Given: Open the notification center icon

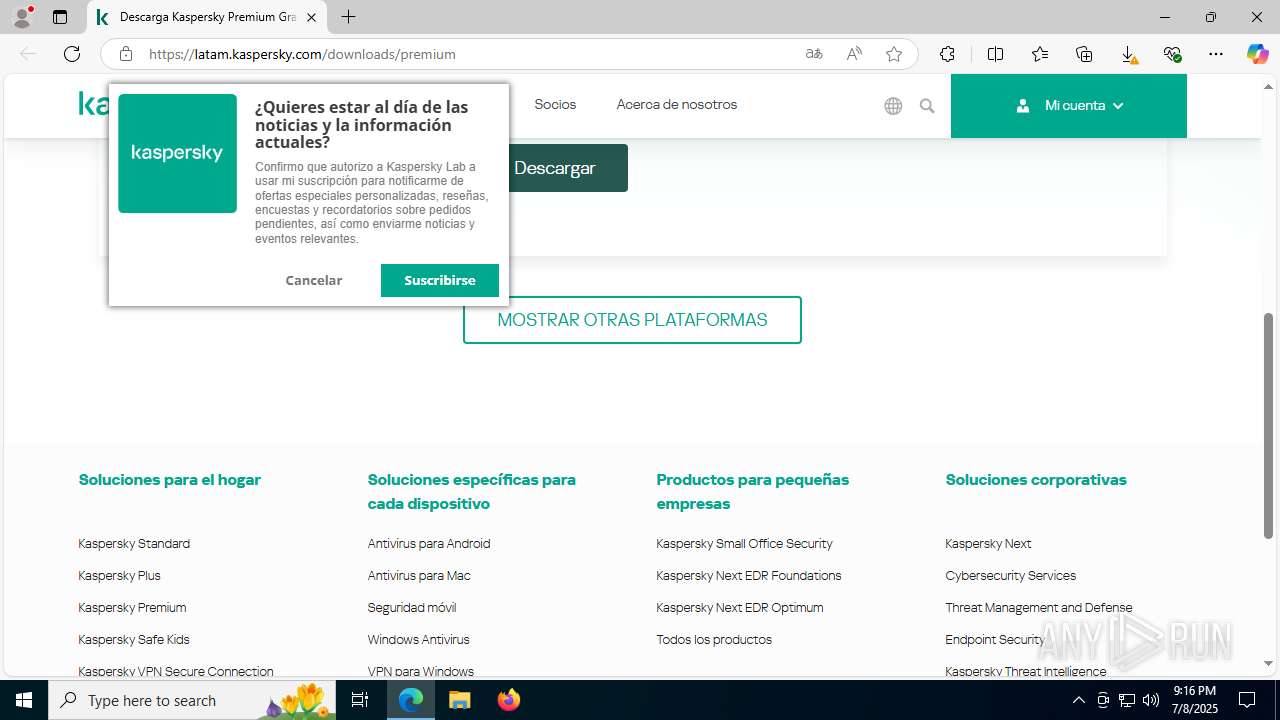Looking at the screenshot, I should (1247, 700).
